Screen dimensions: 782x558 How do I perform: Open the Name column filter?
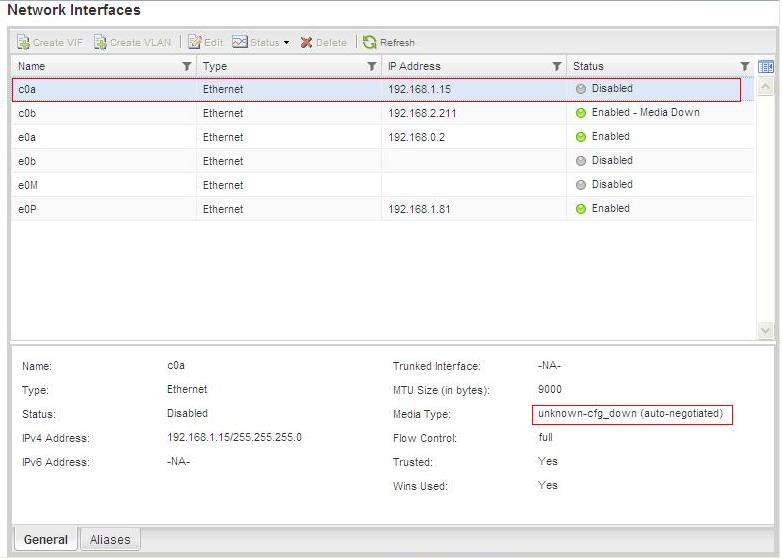coord(186,66)
